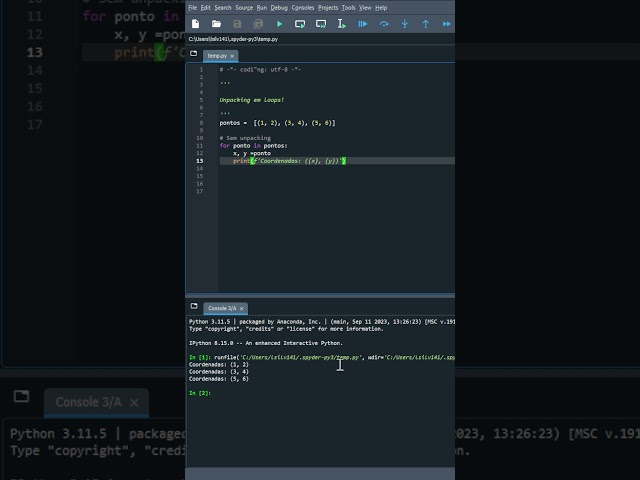
Task: Open the Edit menu
Action: pyautogui.click(x=206, y=8)
